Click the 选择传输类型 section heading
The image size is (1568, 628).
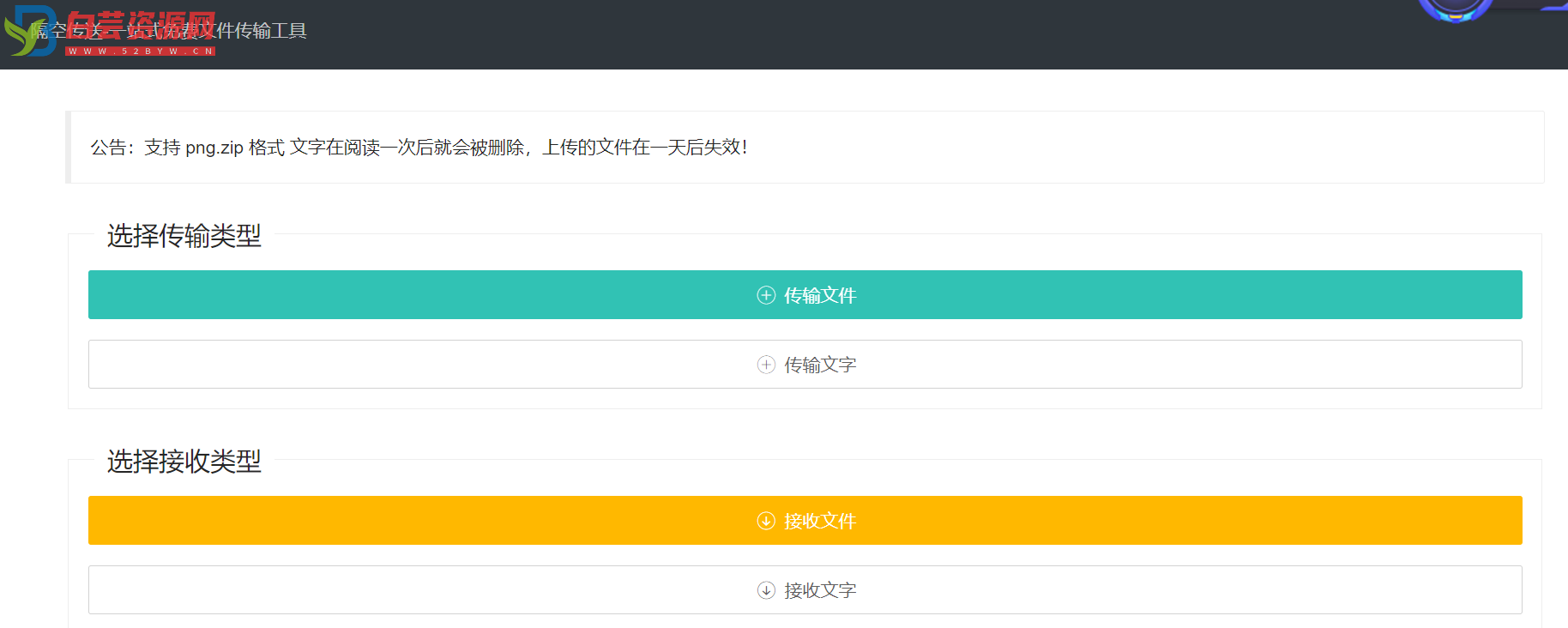pyautogui.click(x=184, y=235)
